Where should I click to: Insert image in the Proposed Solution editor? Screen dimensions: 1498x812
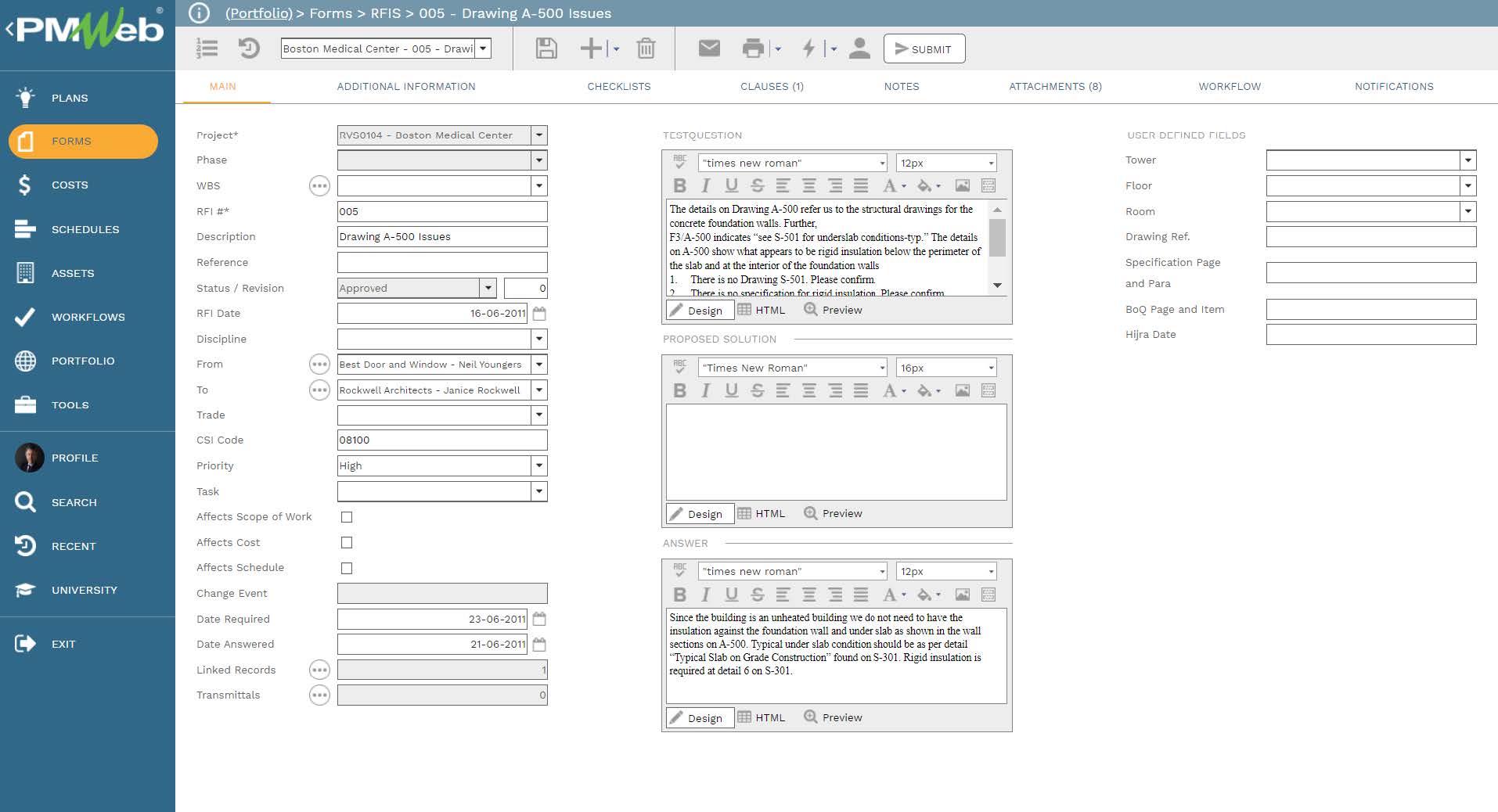pyautogui.click(x=963, y=390)
